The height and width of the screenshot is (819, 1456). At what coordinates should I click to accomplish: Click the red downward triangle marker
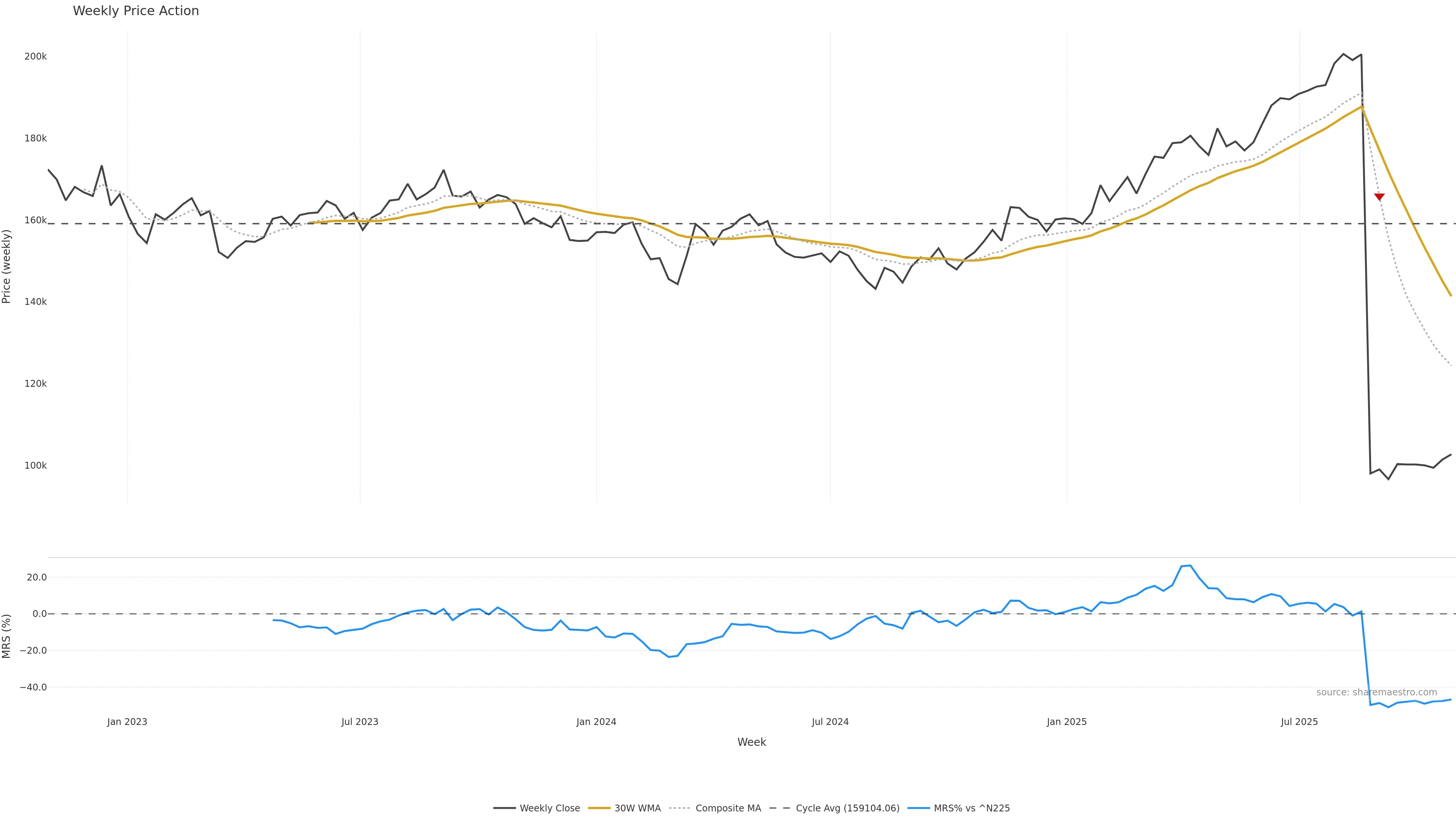(x=1379, y=197)
